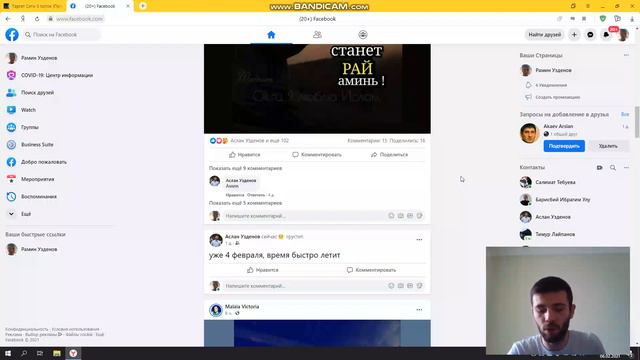Open Windows Start menu
The height and width of the screenshot is (360, 640).
coord(8,353)
